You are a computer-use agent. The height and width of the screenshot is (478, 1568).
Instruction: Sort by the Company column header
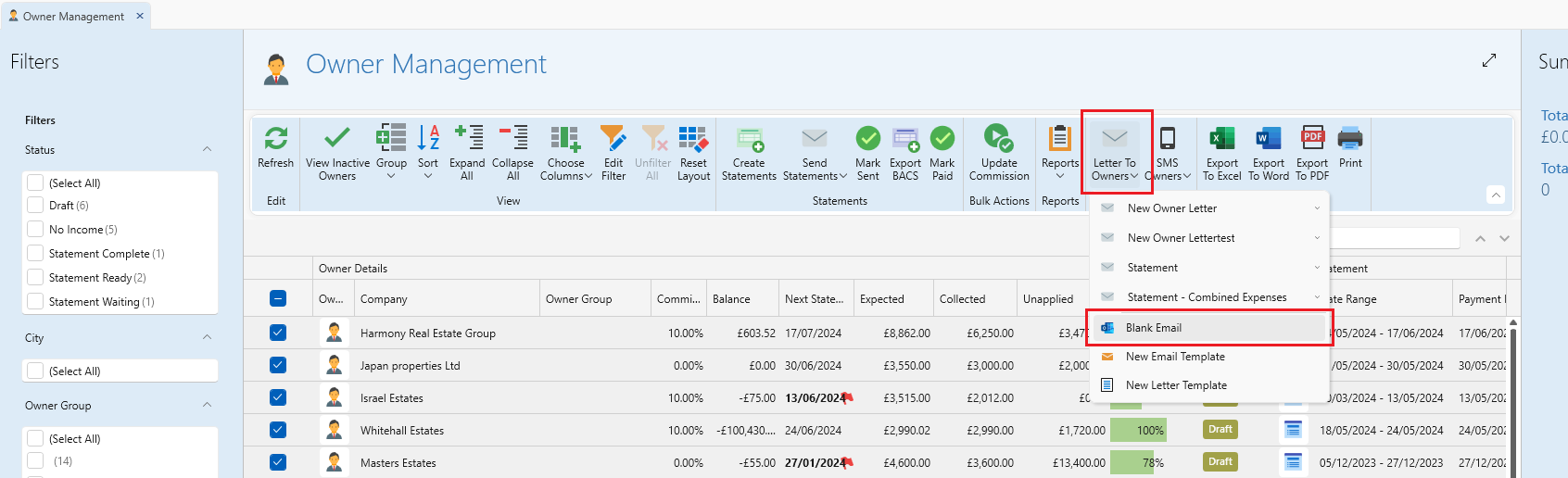point(445,299)
